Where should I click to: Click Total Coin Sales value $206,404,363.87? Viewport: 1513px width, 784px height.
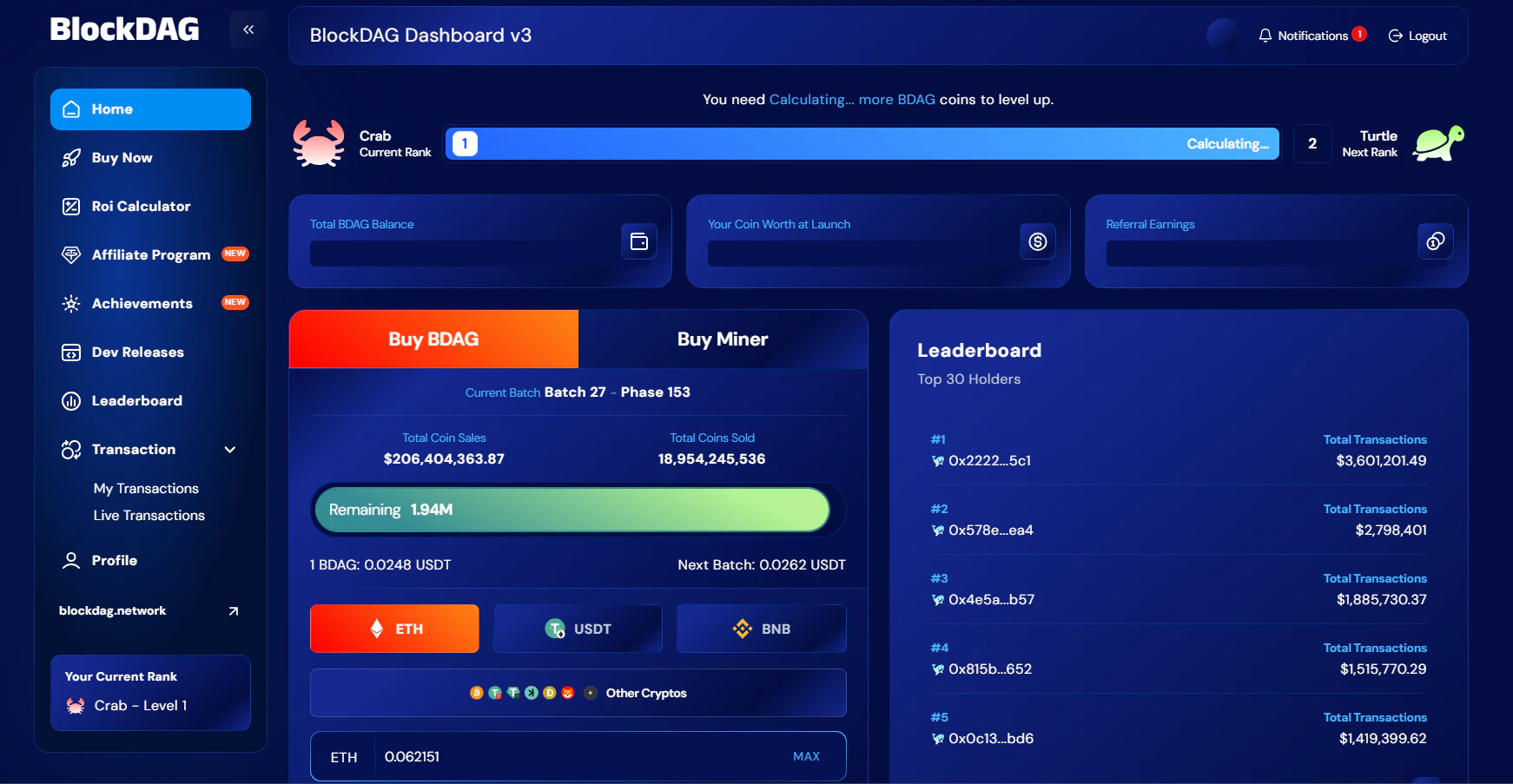tap(444, 459)
